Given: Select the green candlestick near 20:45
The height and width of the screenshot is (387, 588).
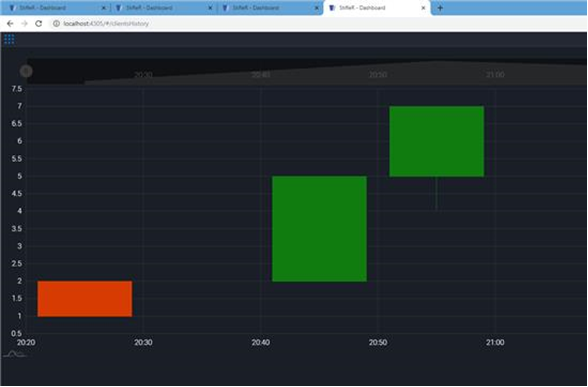Looking at the screenshot, I should pos(320,229).
